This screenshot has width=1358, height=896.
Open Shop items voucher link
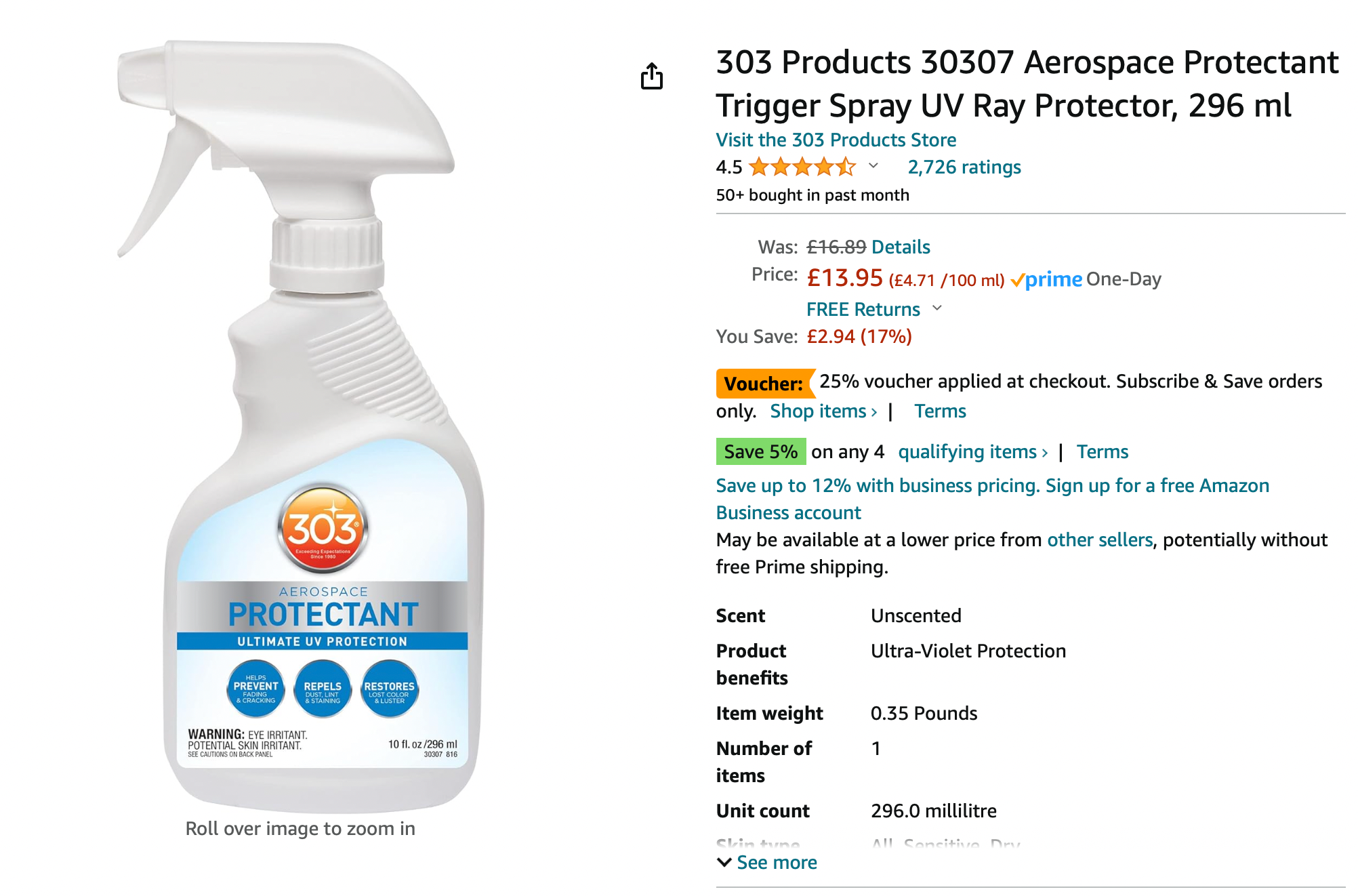pos(823,411)
